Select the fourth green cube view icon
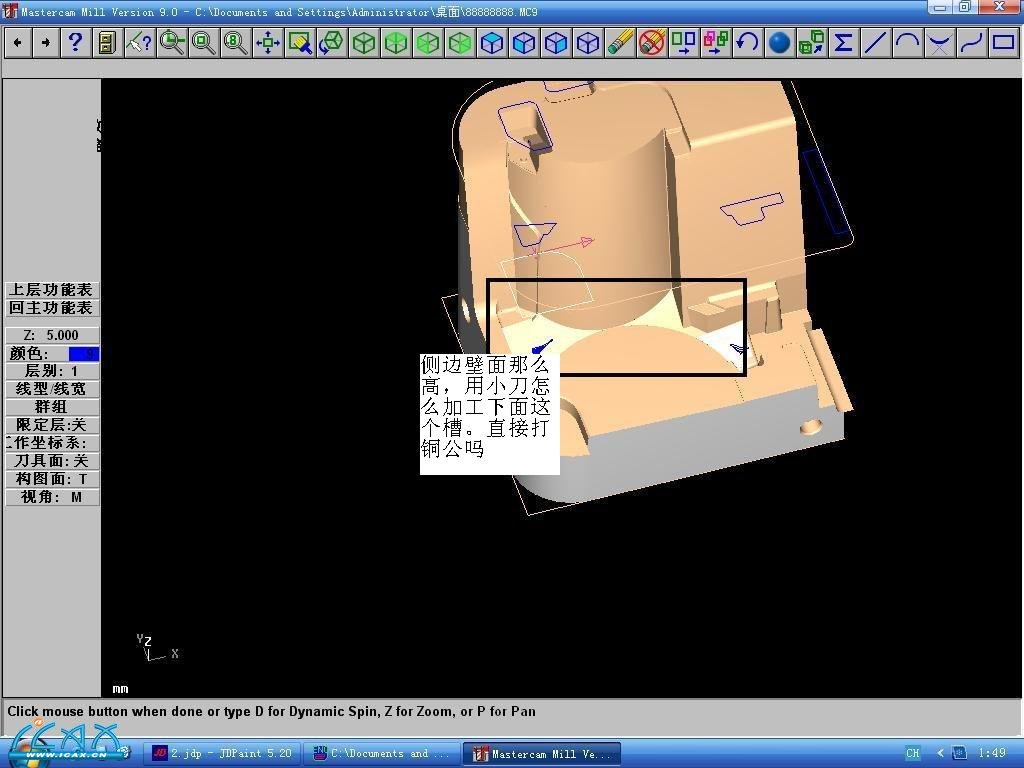Image resolution: width=1024 pixels, height=768 pixels. [459, 43]
